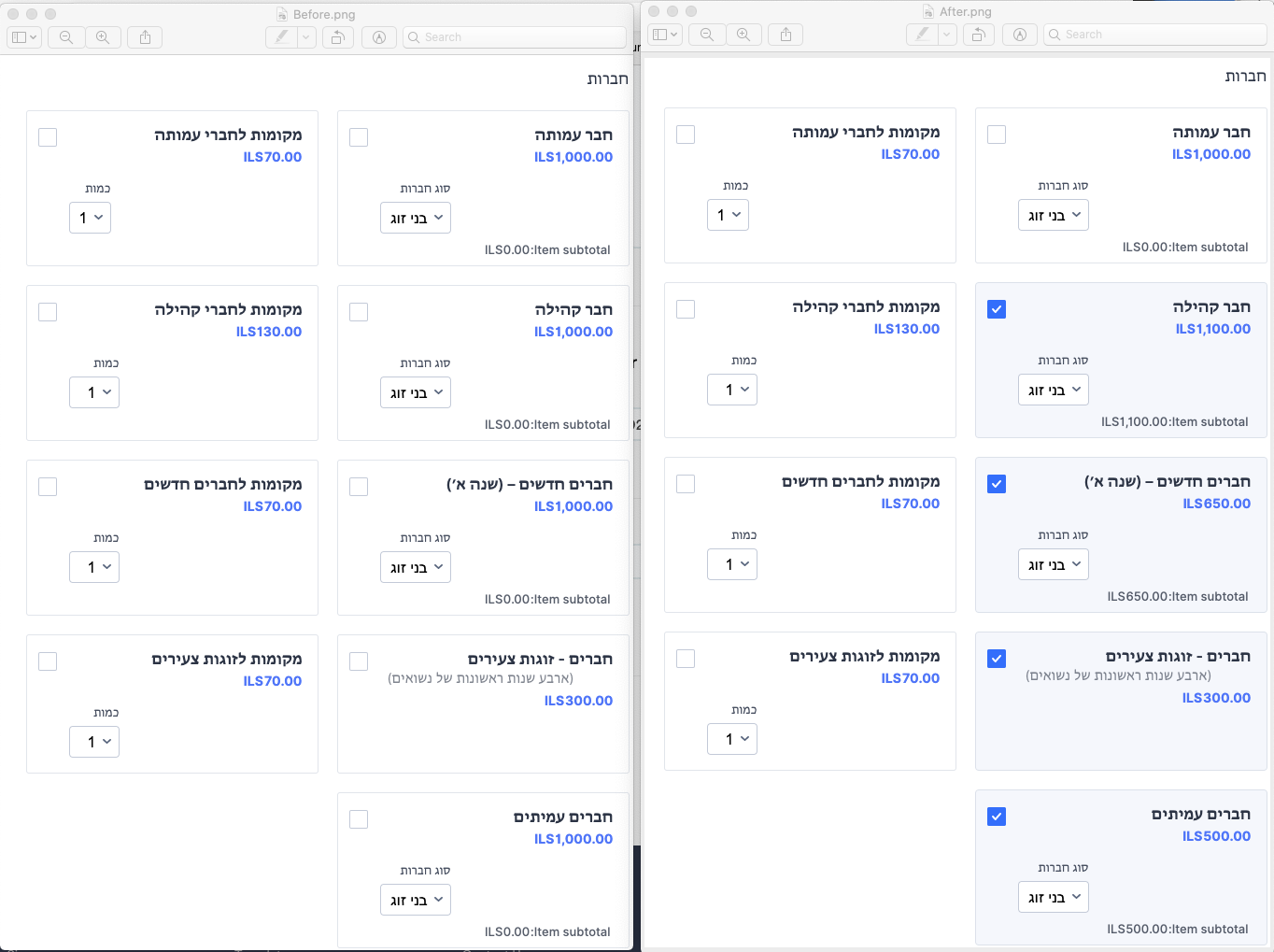The width and height of the screenshot is (1274, 952).
Task: Click ILS1,100.00 Item subtotal text in After.png
Action: (x=1175, y=421)
